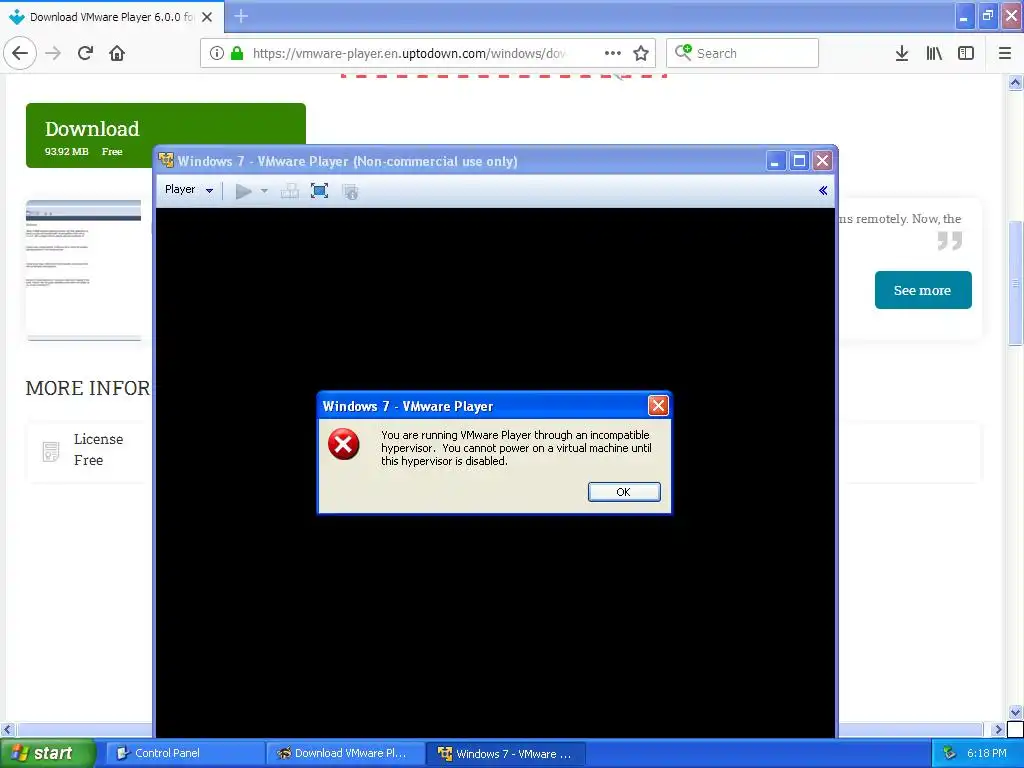Viewport: 1024px width, 768px height.
Task: Reload the current page in Firefox
Action: pos(86,53)
